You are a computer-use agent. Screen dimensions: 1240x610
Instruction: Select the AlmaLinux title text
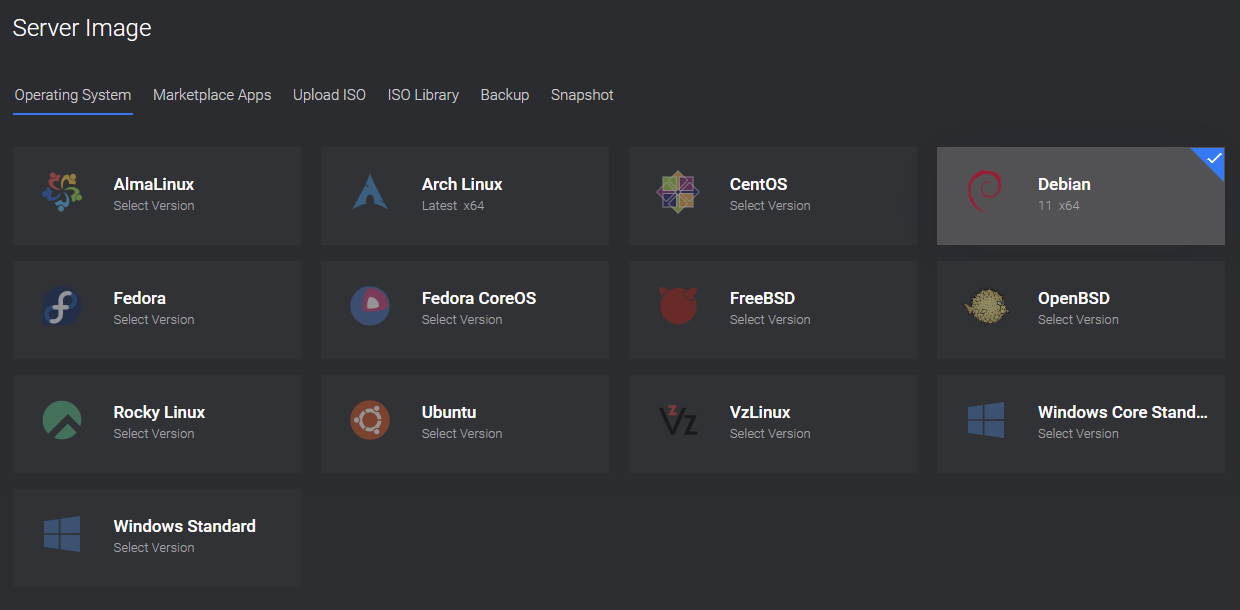tap(154, 184)
